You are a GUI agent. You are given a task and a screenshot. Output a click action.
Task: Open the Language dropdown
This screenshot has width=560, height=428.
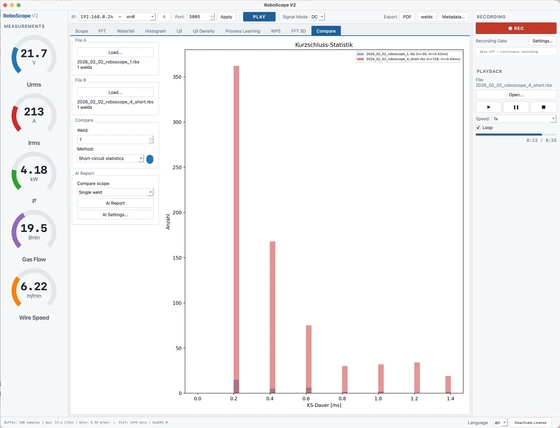(x=500, y=423)
